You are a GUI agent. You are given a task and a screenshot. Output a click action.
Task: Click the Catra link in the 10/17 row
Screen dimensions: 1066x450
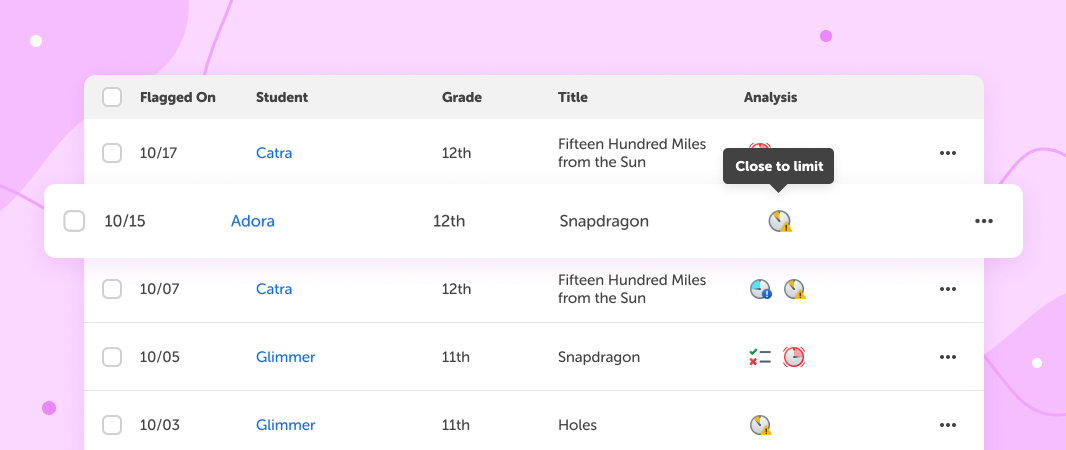pos(274,153)
